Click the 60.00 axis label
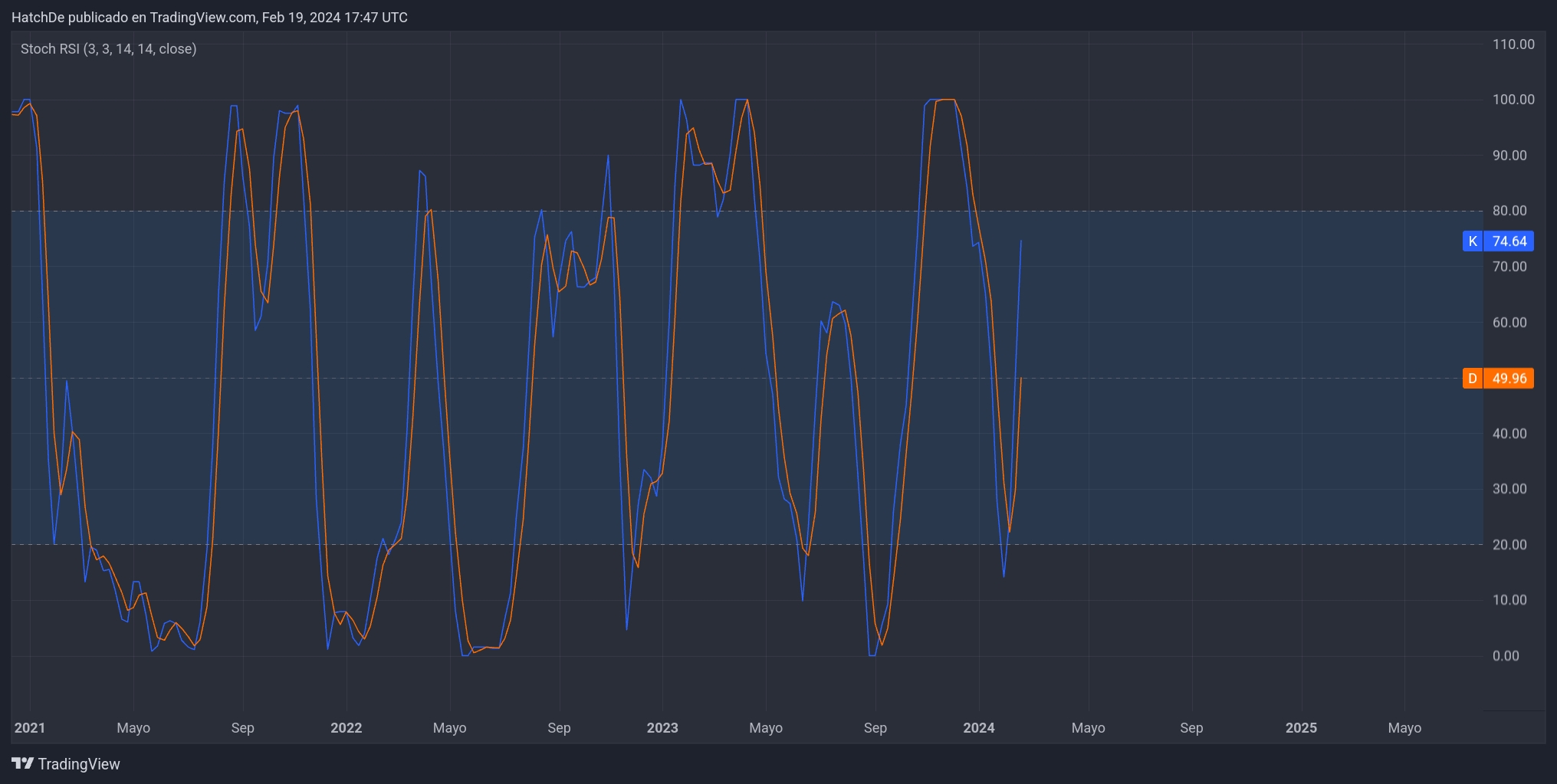This screenshot has width=1557, height=784. coord(1509,323)
